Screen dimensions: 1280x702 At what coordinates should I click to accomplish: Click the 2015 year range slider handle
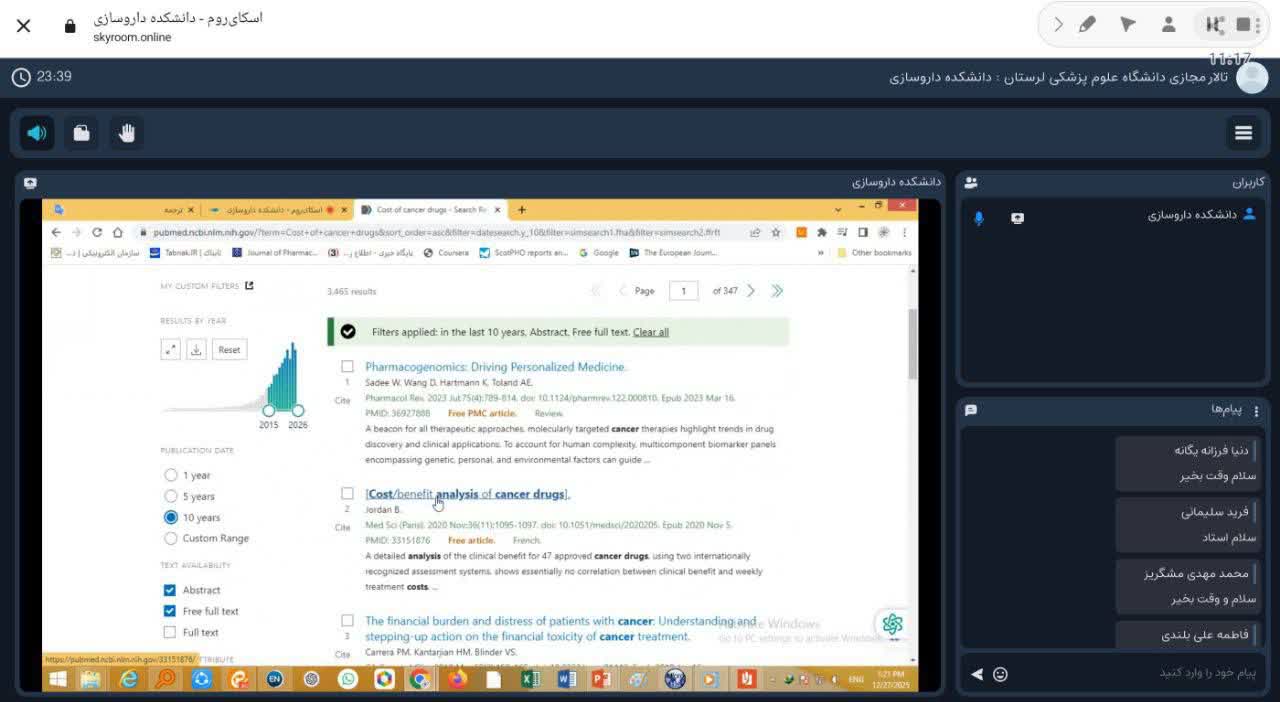(x=268, y=410)
